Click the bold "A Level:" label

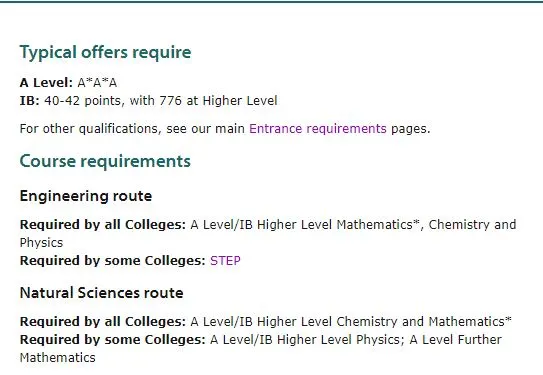click(x=46, y=83)
